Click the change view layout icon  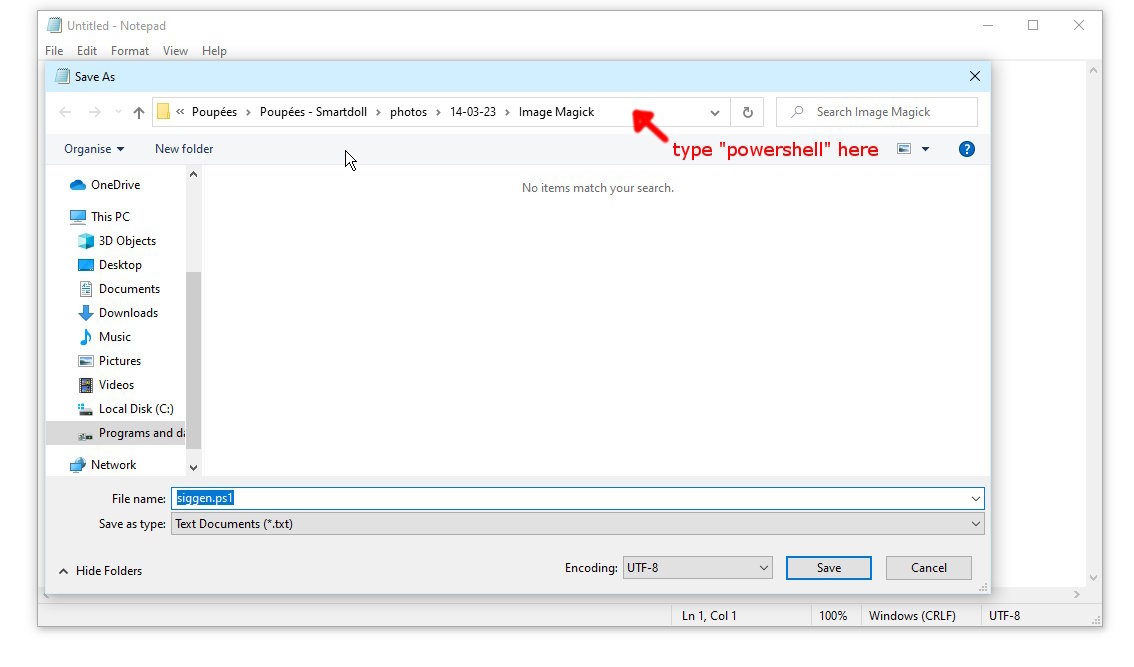click(904, 149)
